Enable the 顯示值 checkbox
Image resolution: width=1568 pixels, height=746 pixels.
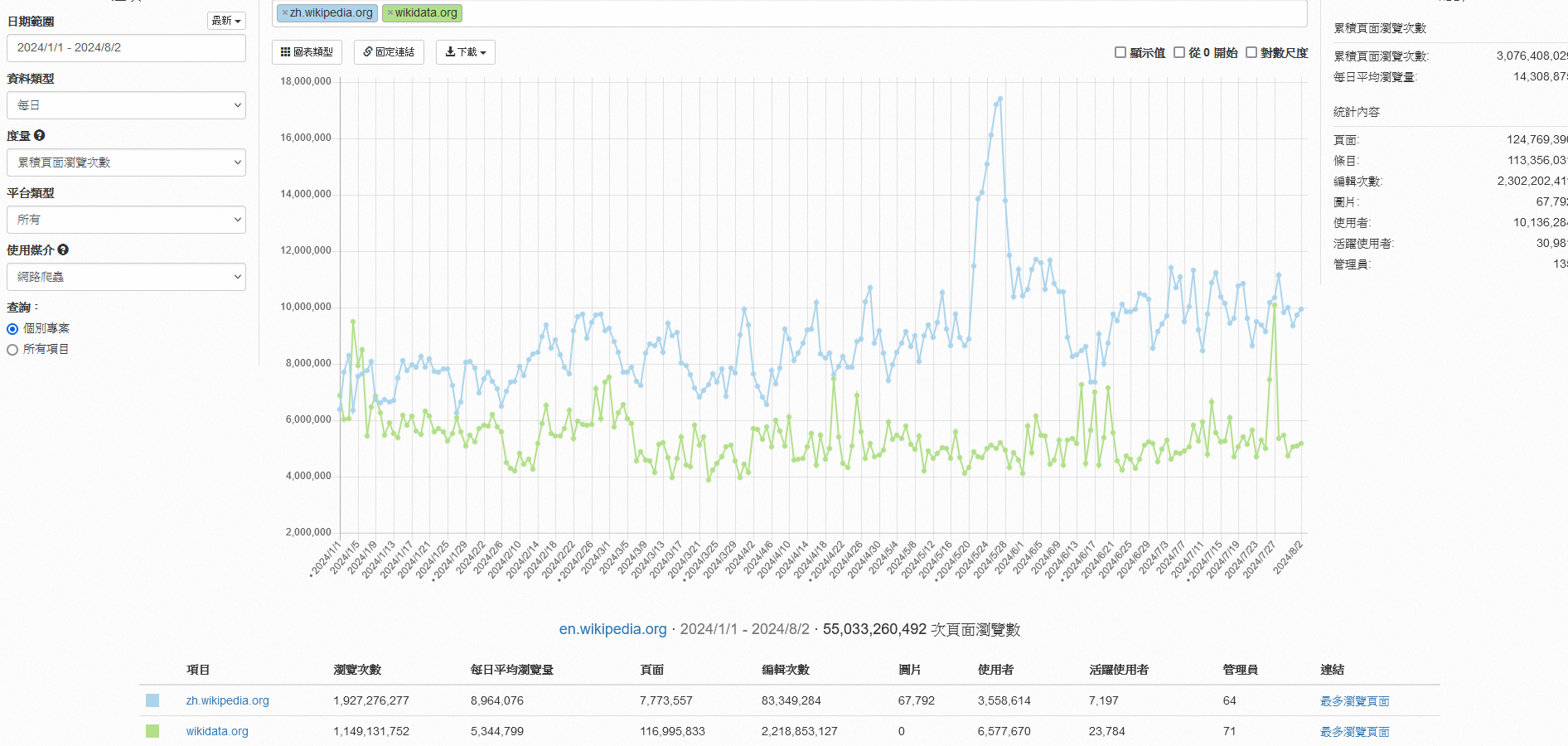[x=1120, y=52]
